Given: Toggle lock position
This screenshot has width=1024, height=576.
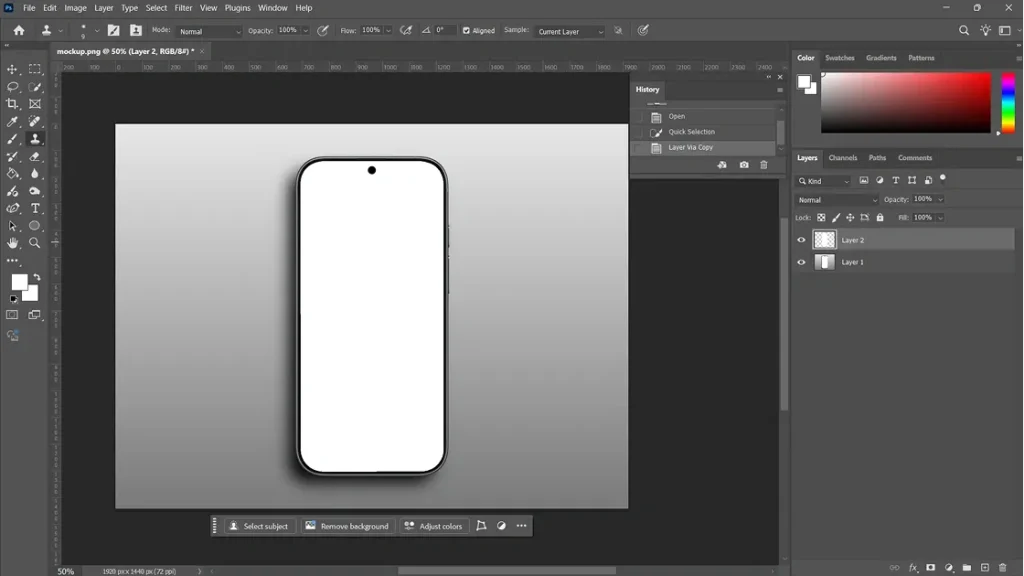Looking at the screenshot, I should click(850, 217).
